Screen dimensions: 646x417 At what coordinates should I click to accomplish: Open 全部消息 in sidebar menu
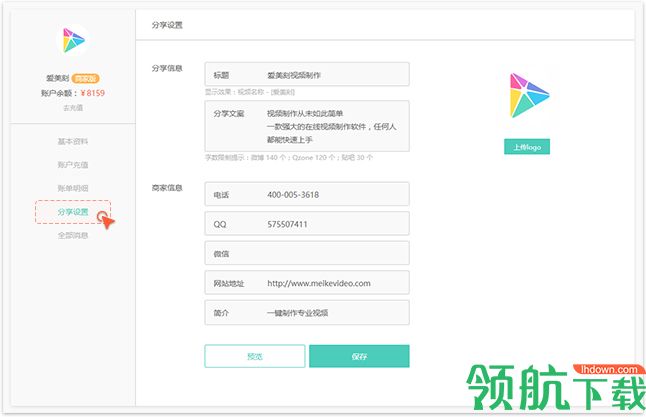[73, 235]
